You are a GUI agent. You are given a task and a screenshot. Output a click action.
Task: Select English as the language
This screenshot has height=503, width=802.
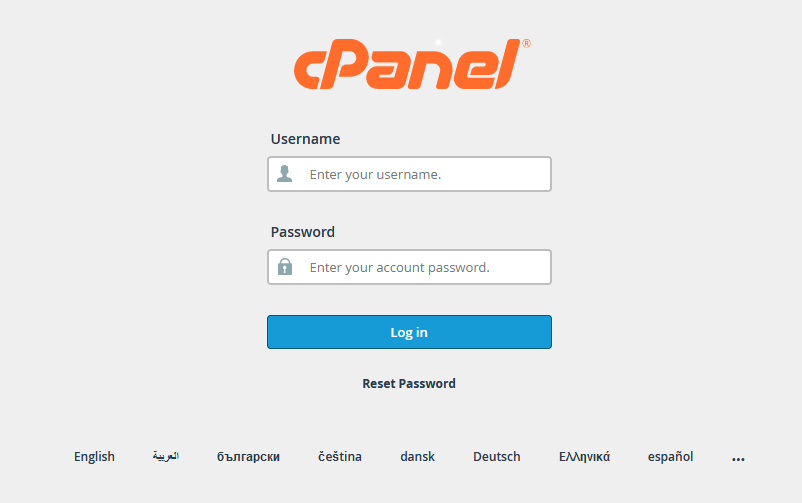click(x=94, y=456)
